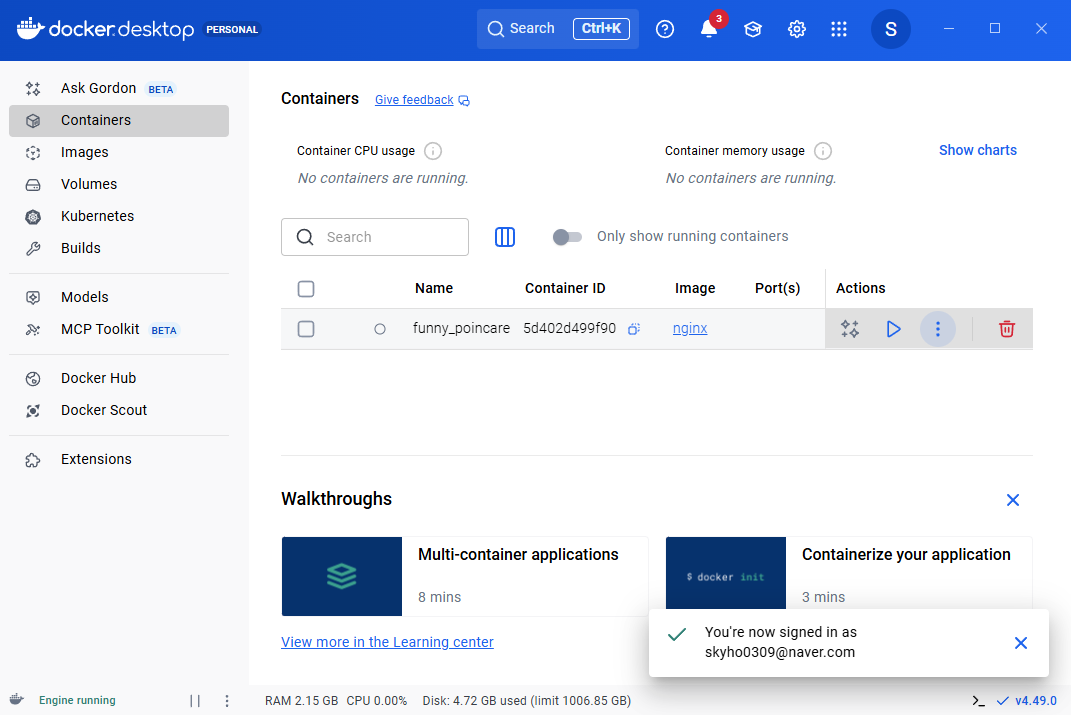The width and height of the screenshot is (1071, 715).
Task: Open Multi-container applications walkthrough card
Action: click(464, 576)
